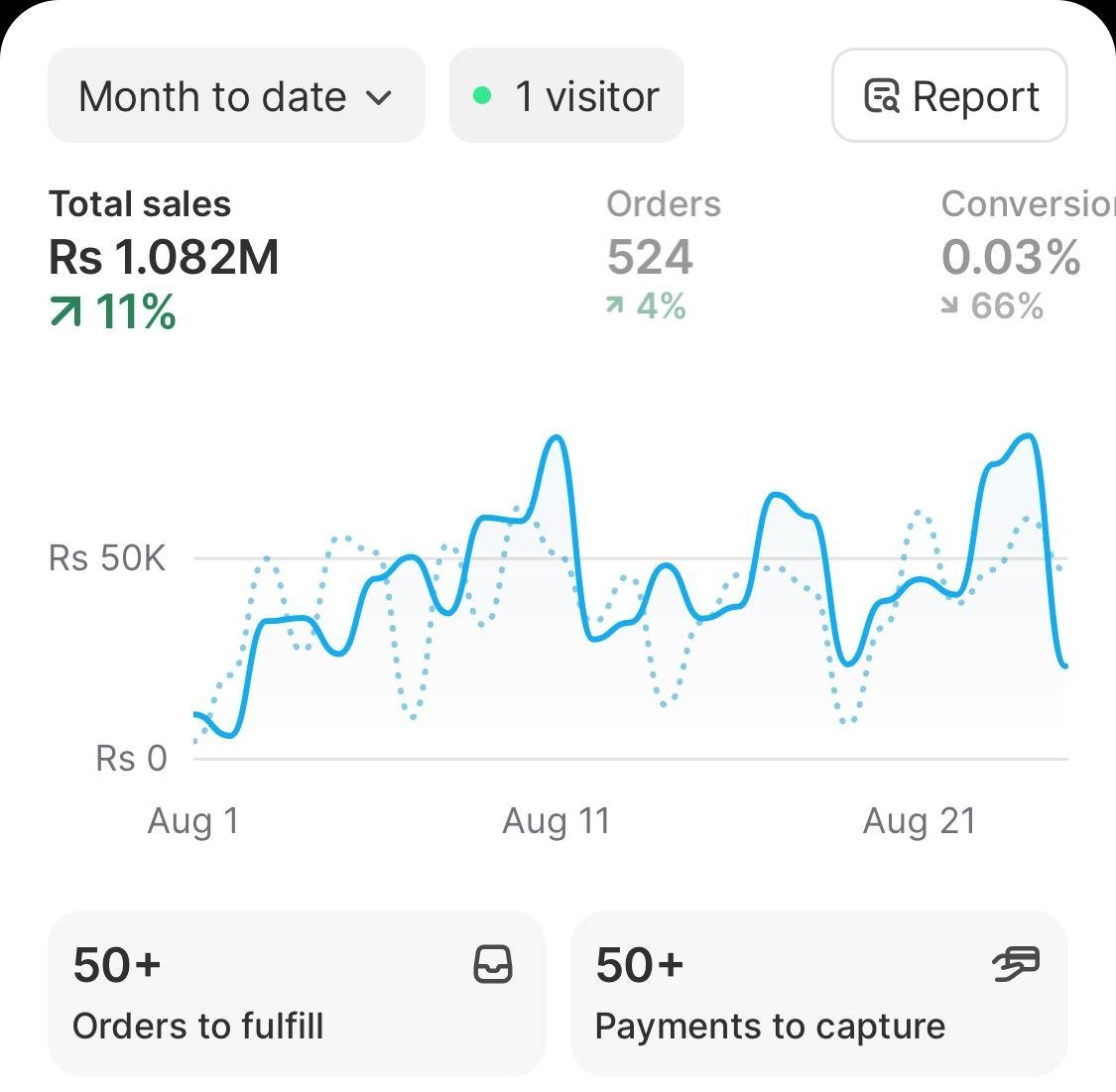
Task: Open the Orders to fulfill card
Action: tap(296, 994)
